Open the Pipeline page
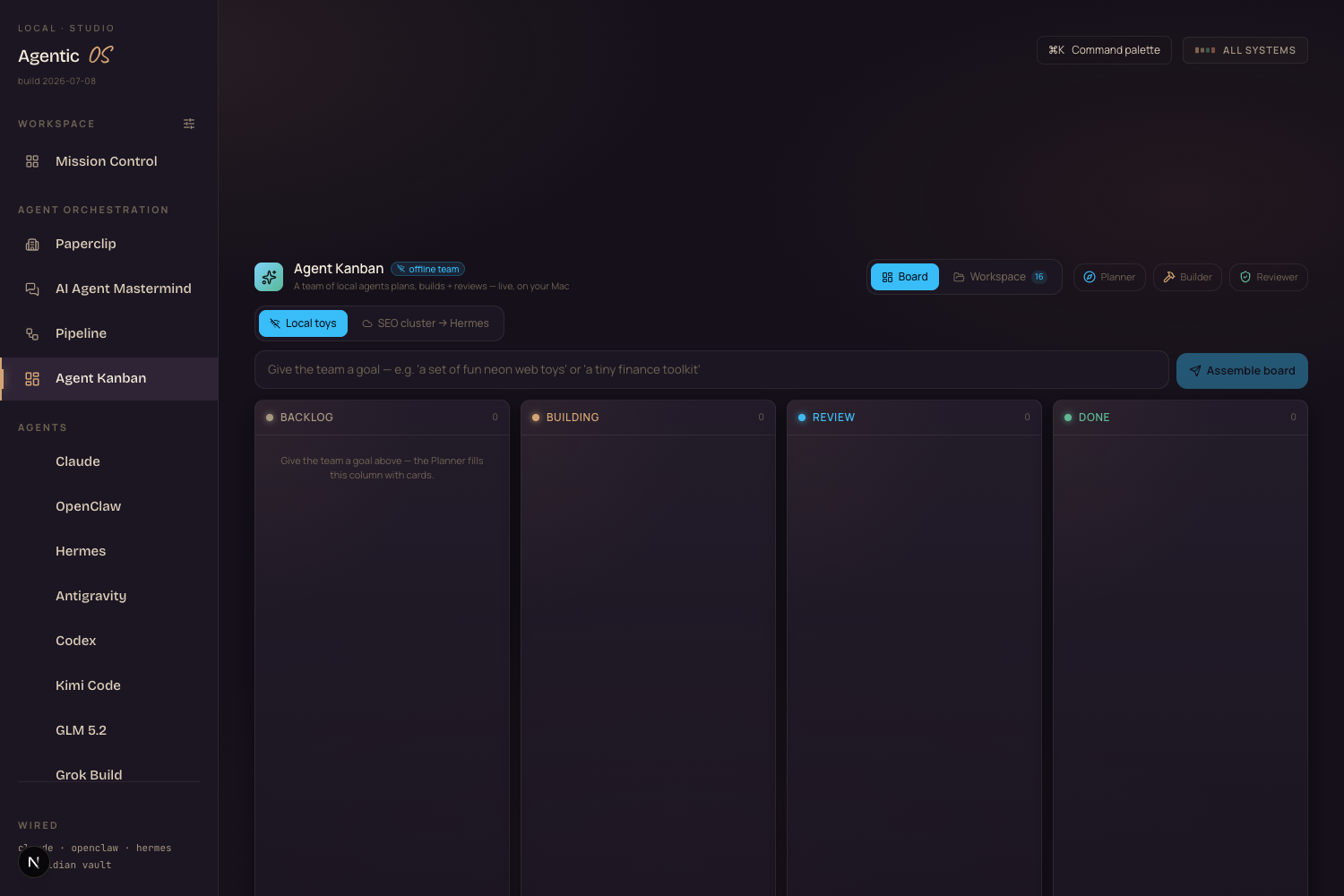The image size is (1344, 896). tap(108, 333)
